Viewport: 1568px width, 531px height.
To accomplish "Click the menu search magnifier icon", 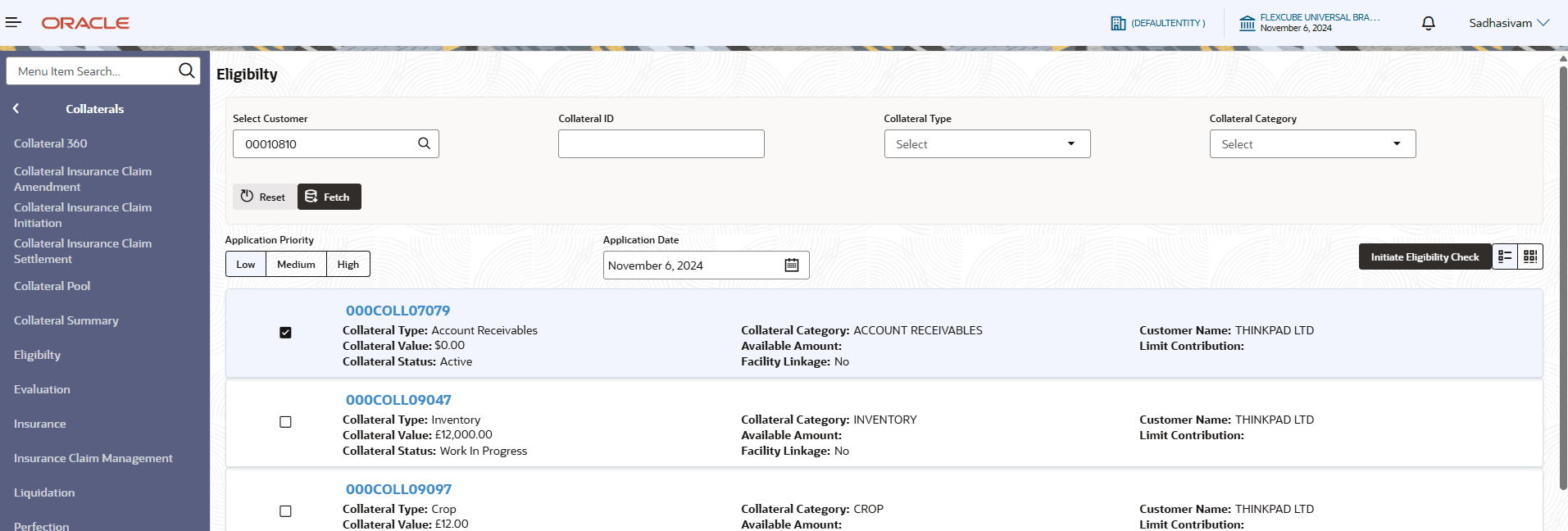I will tap(187, 70).
